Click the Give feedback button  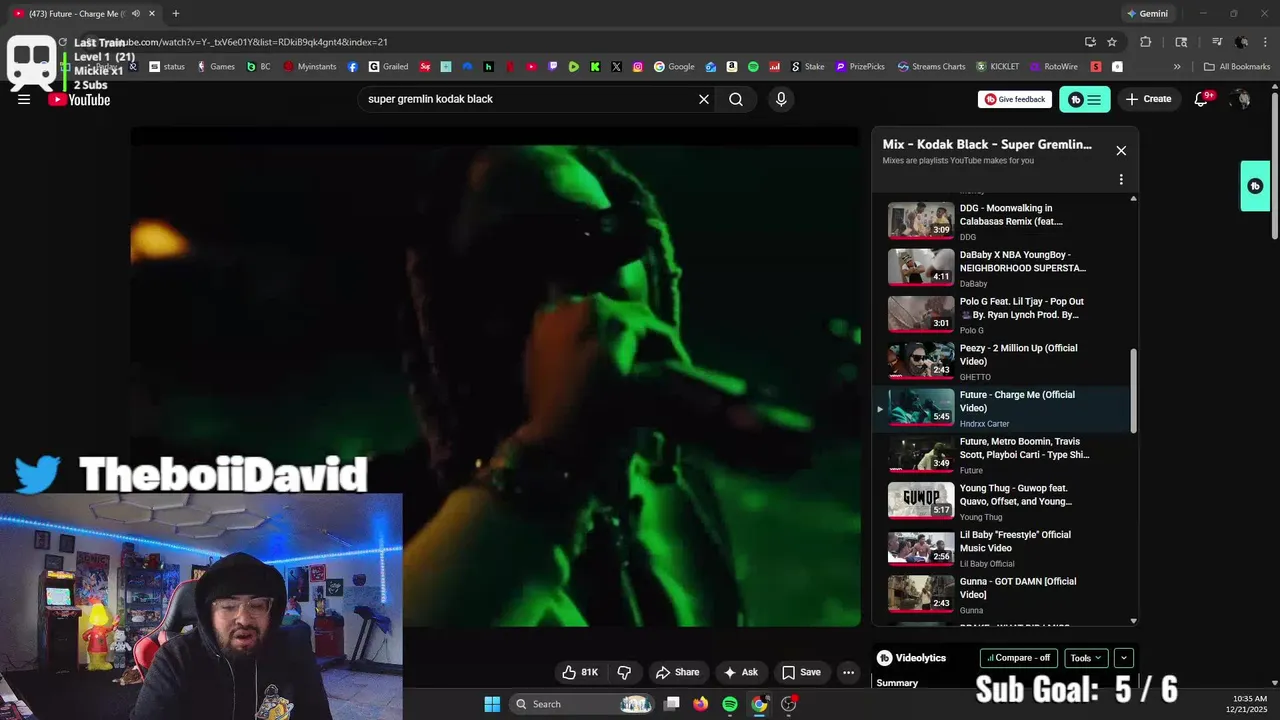(1015, 99)
